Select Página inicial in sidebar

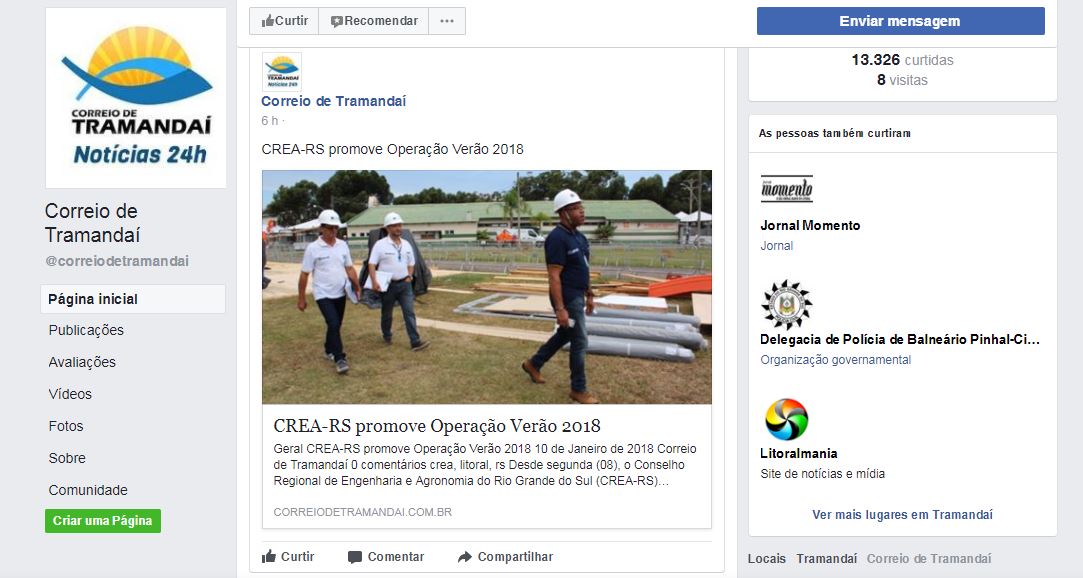(x=133, y=299)
